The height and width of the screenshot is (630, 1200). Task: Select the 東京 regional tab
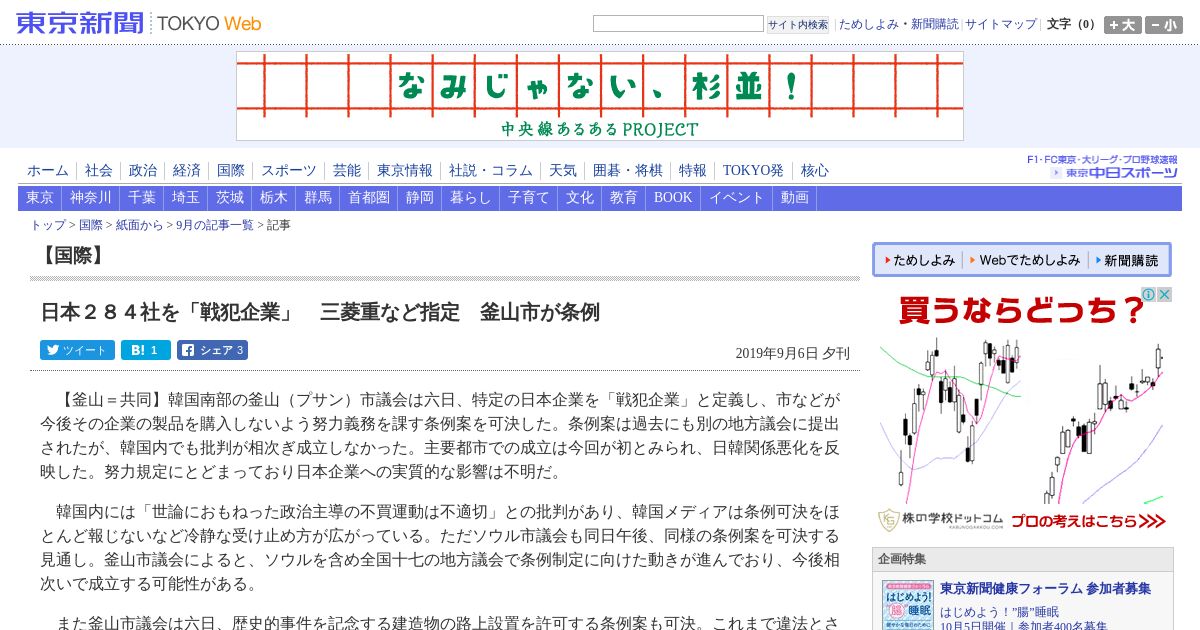coord(40,198)
